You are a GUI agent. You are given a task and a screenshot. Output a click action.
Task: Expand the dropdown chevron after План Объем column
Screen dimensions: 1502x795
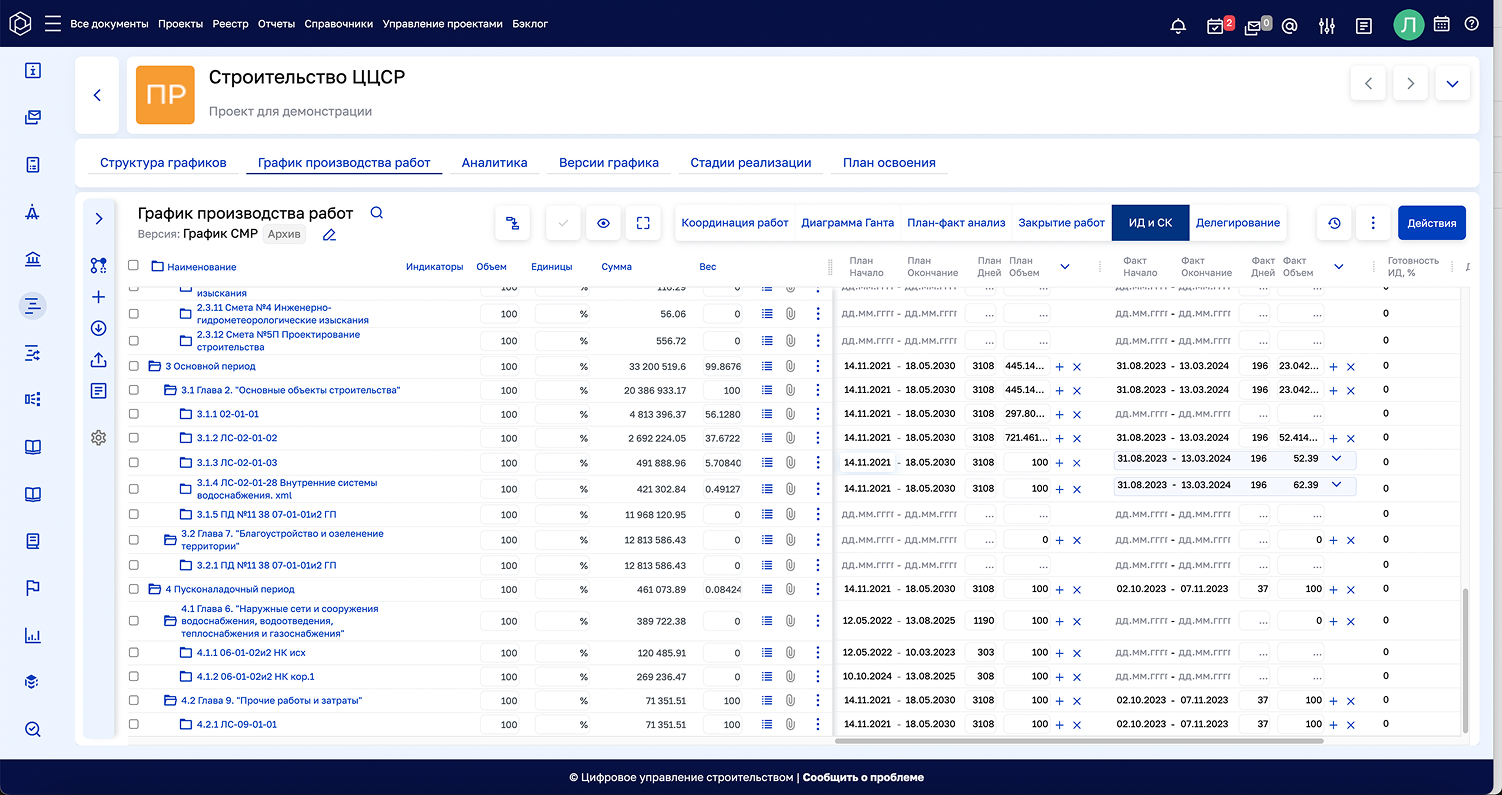[x=1065, y=267]
